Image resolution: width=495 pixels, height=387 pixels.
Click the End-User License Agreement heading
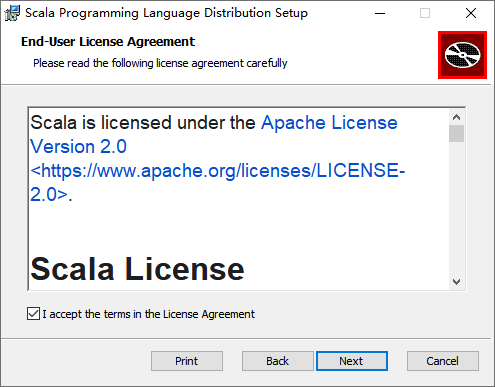coord(108,42)
